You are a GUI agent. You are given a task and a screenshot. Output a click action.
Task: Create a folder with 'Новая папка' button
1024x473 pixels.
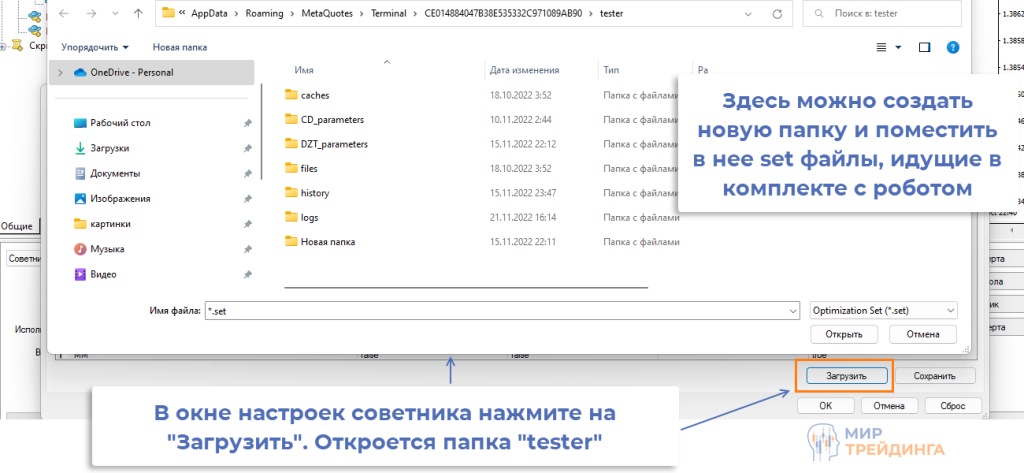point(180,47)
